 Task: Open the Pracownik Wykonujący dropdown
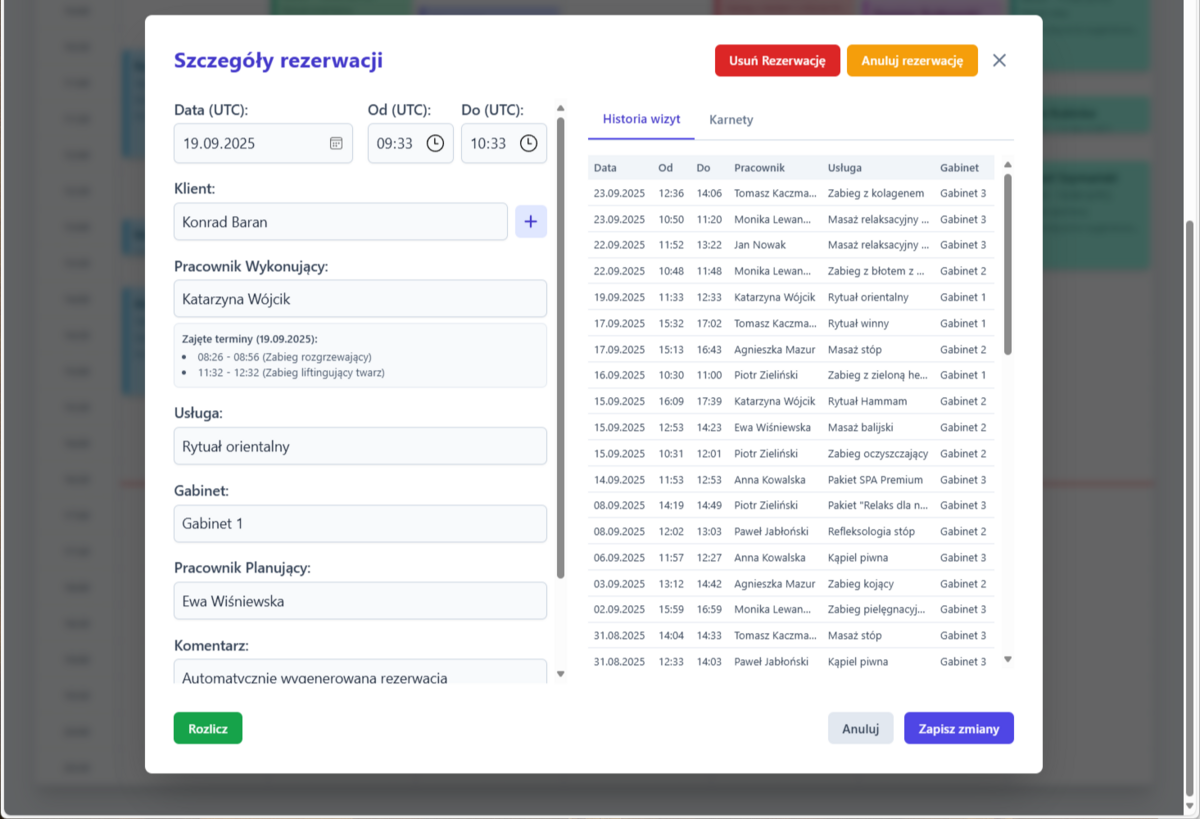[360, 298]
